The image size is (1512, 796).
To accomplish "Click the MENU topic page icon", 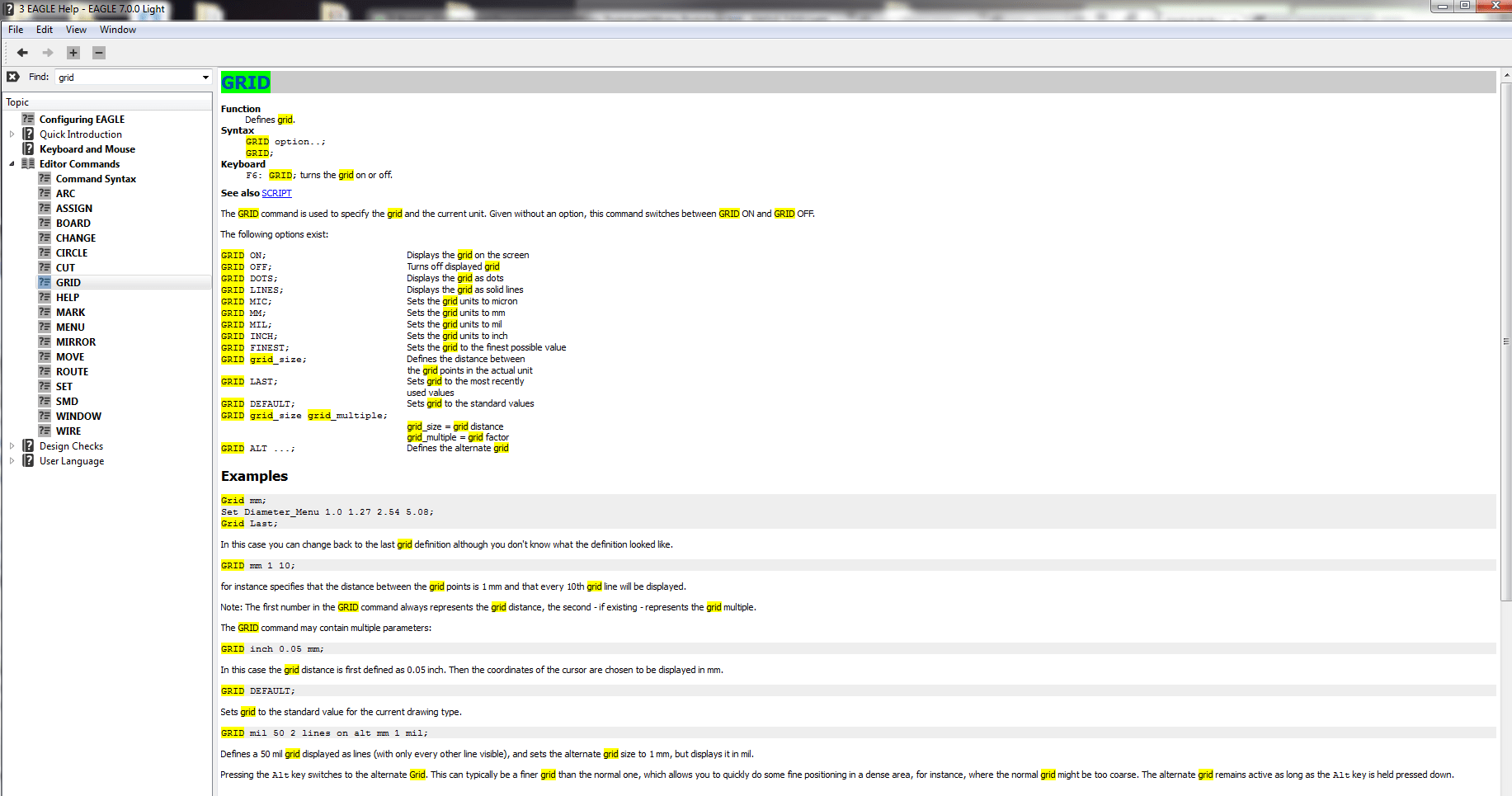I will point(45,327).
